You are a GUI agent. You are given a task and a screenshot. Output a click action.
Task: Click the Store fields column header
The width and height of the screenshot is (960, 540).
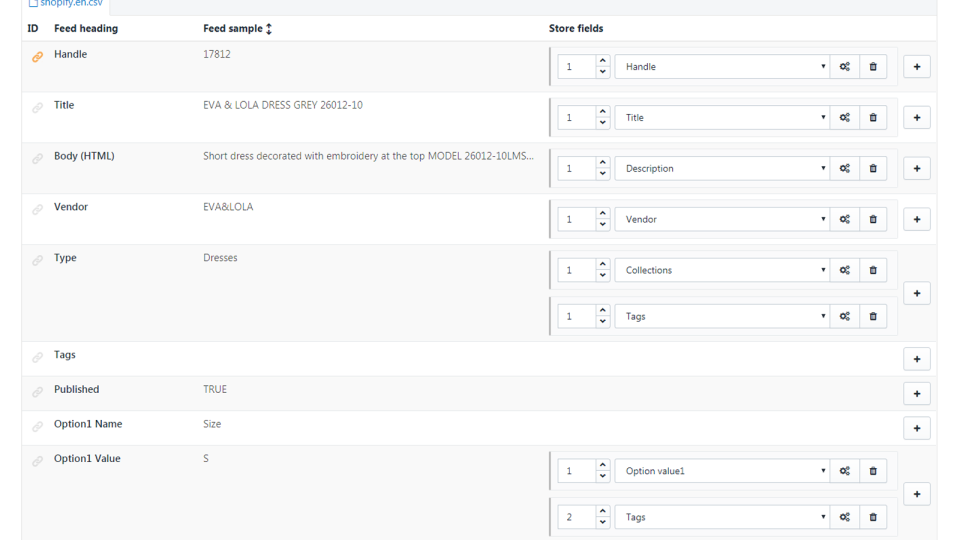576,29
